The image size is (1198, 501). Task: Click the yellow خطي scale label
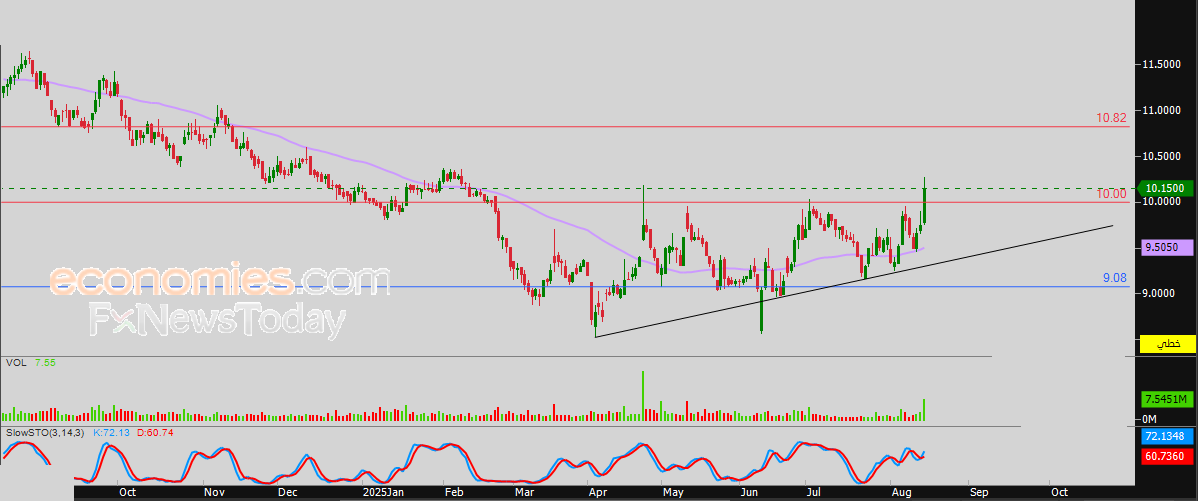tap(1167, 344)
